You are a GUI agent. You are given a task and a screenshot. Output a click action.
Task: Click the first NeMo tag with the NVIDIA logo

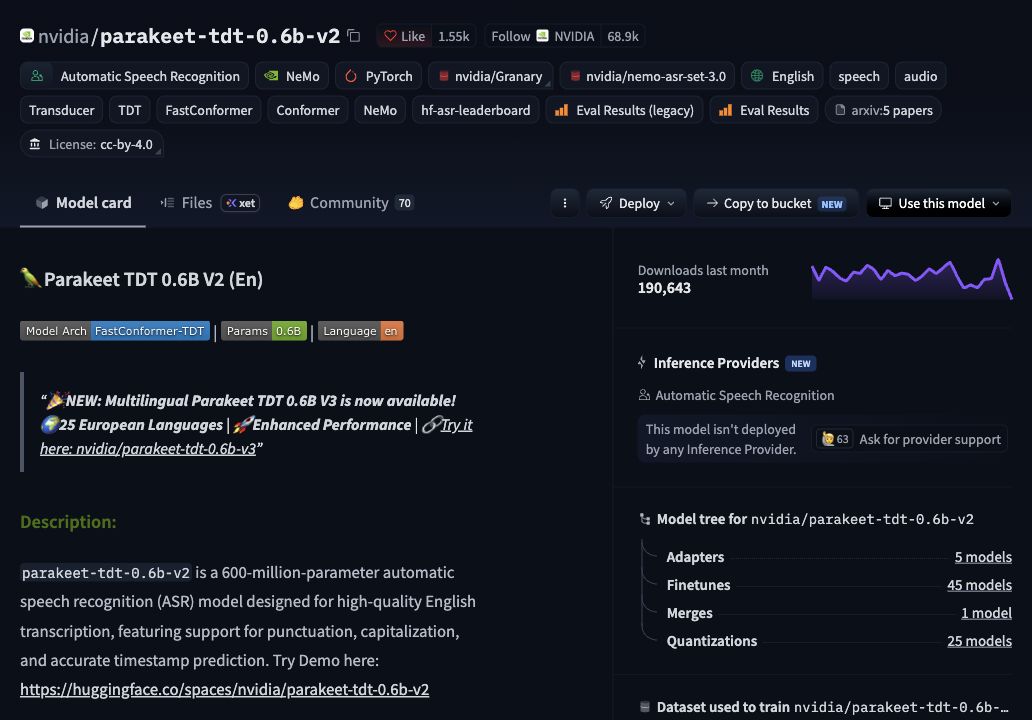292,76
